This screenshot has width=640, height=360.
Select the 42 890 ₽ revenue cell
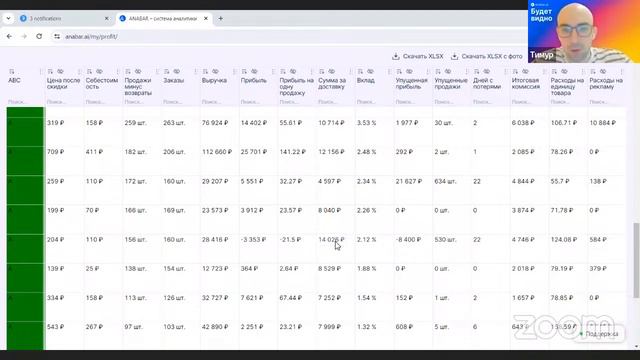215,327
